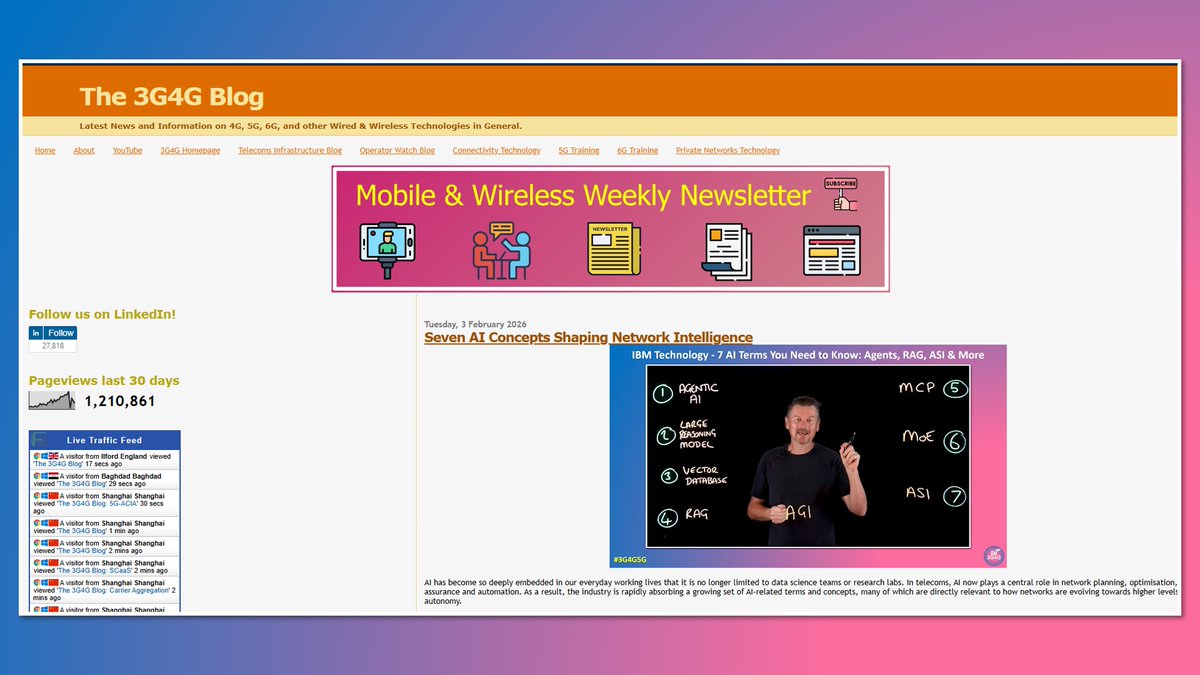Image resolution: width=1200 pixels, height=675 pixels.
Task: Click the blog tagline 'Latest News and Information'
Action: 301,126
